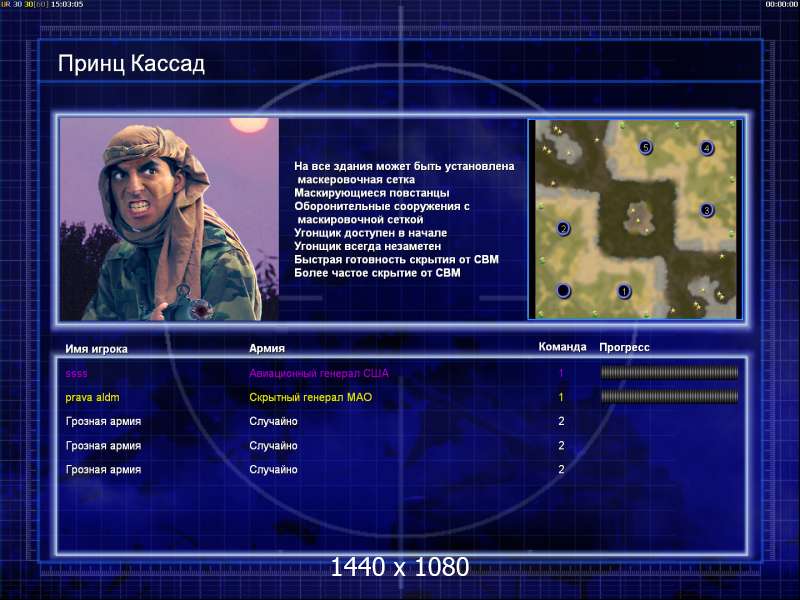Click the line "На все здания может быть установлена"
The width and height of the screenshot is (800, 600).
coord(404,166)
